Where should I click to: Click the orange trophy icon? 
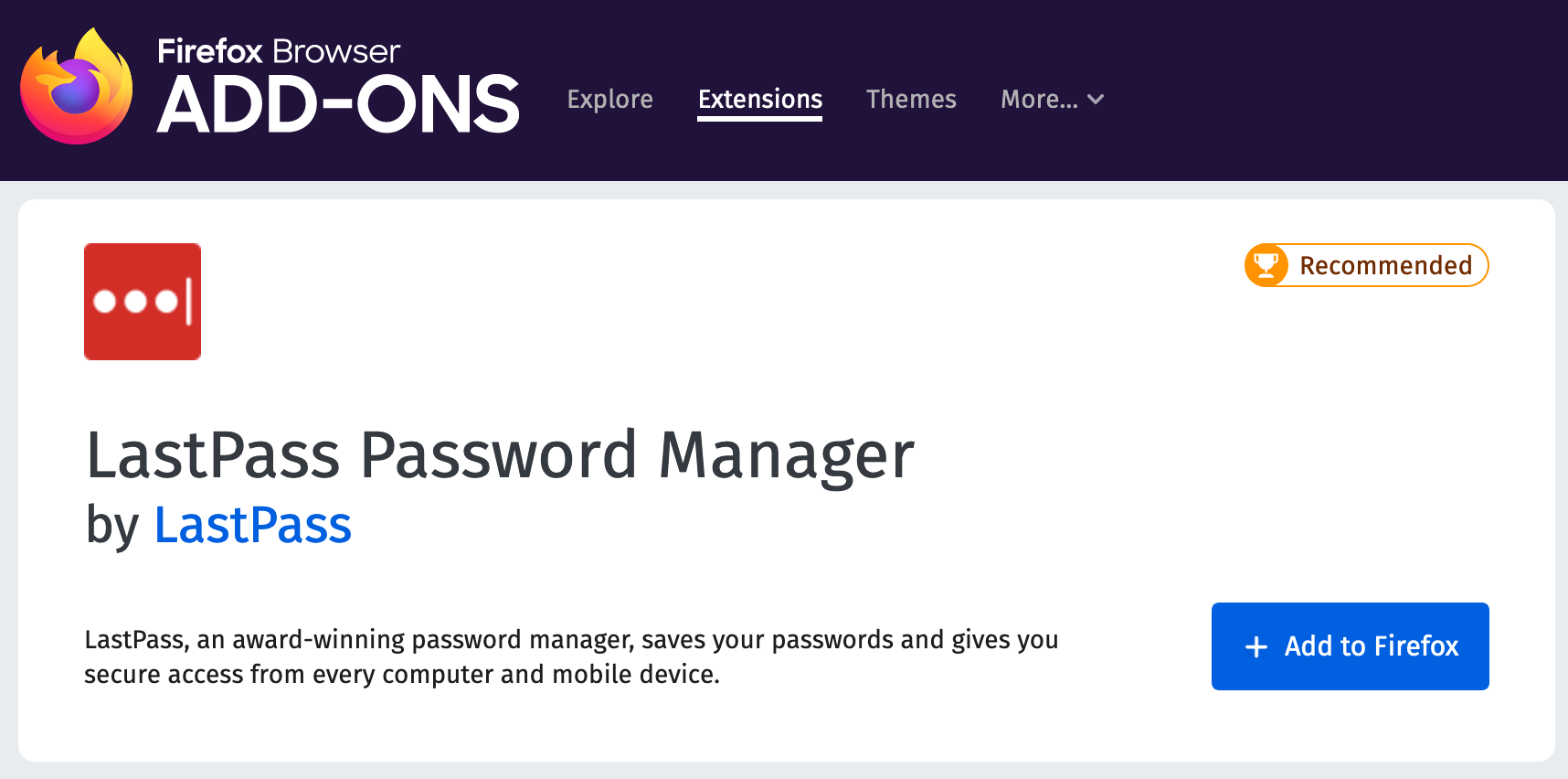1266,265
